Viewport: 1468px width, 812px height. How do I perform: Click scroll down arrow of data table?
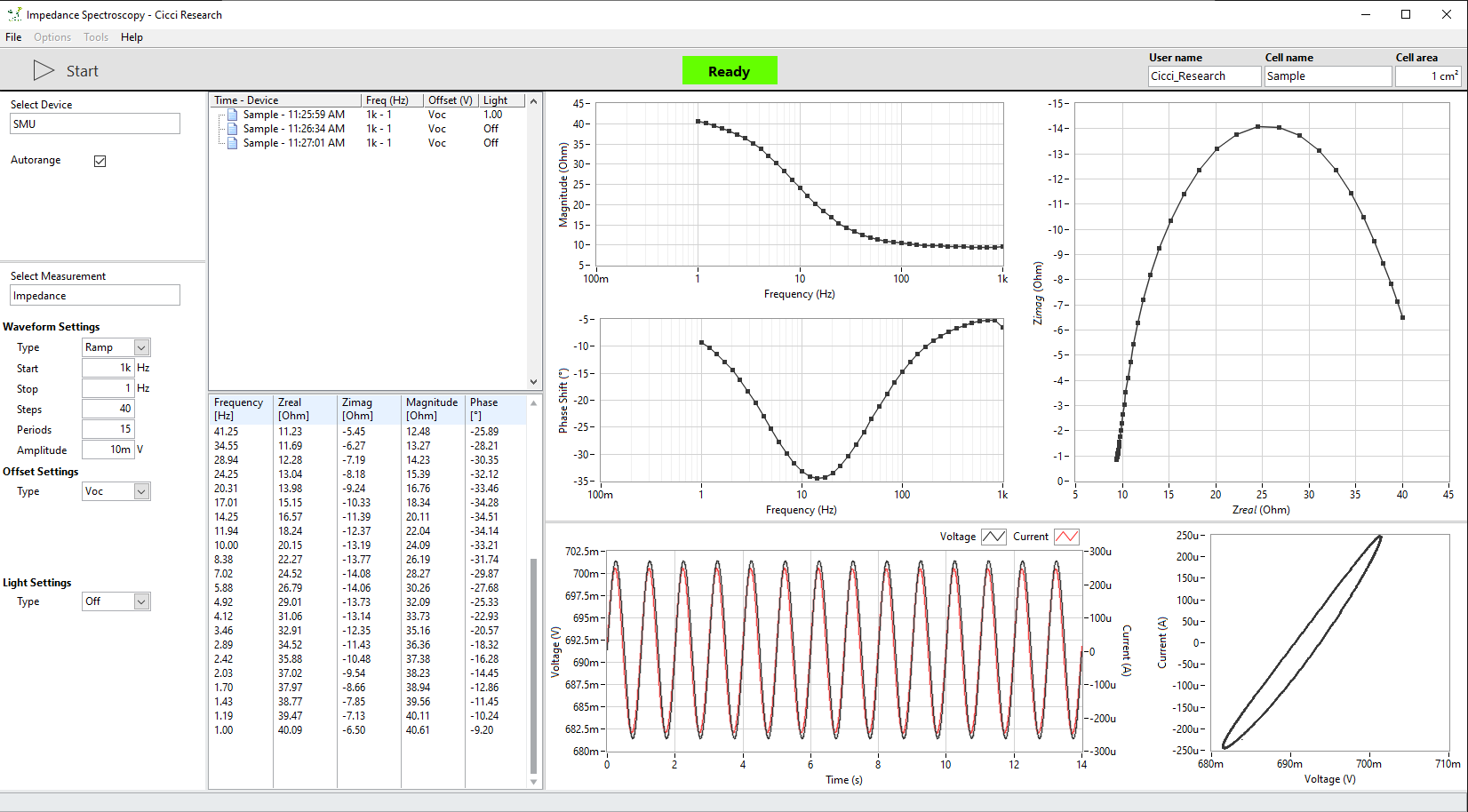(533, 782)
